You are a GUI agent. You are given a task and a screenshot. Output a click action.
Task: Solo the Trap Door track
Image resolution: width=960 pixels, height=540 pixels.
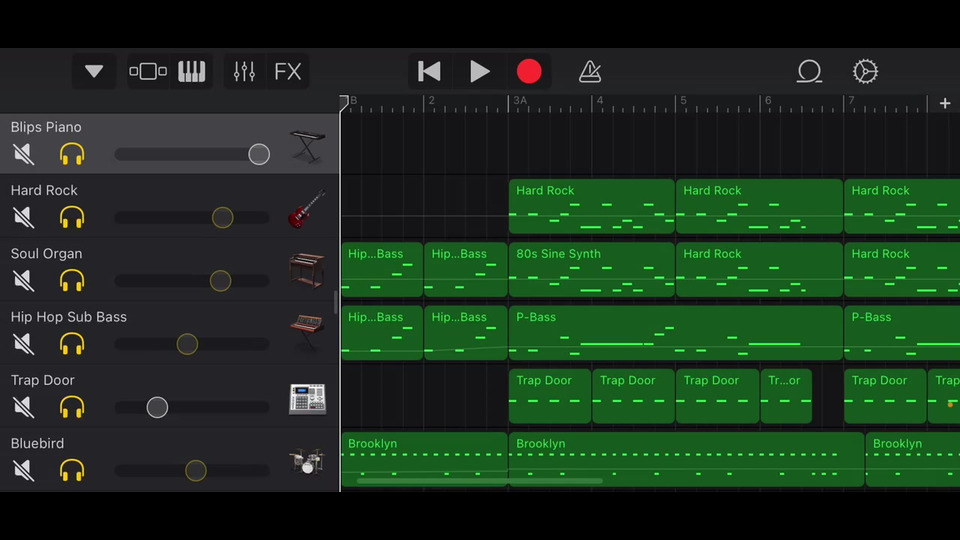pyautogui.click(x=72, y=407)
